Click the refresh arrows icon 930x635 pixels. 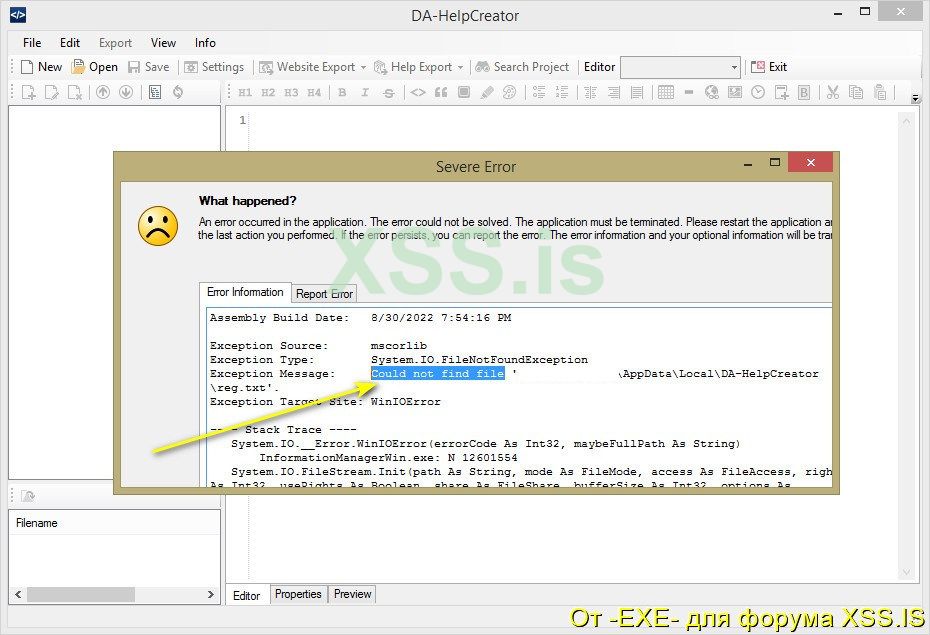pos(178,92)
